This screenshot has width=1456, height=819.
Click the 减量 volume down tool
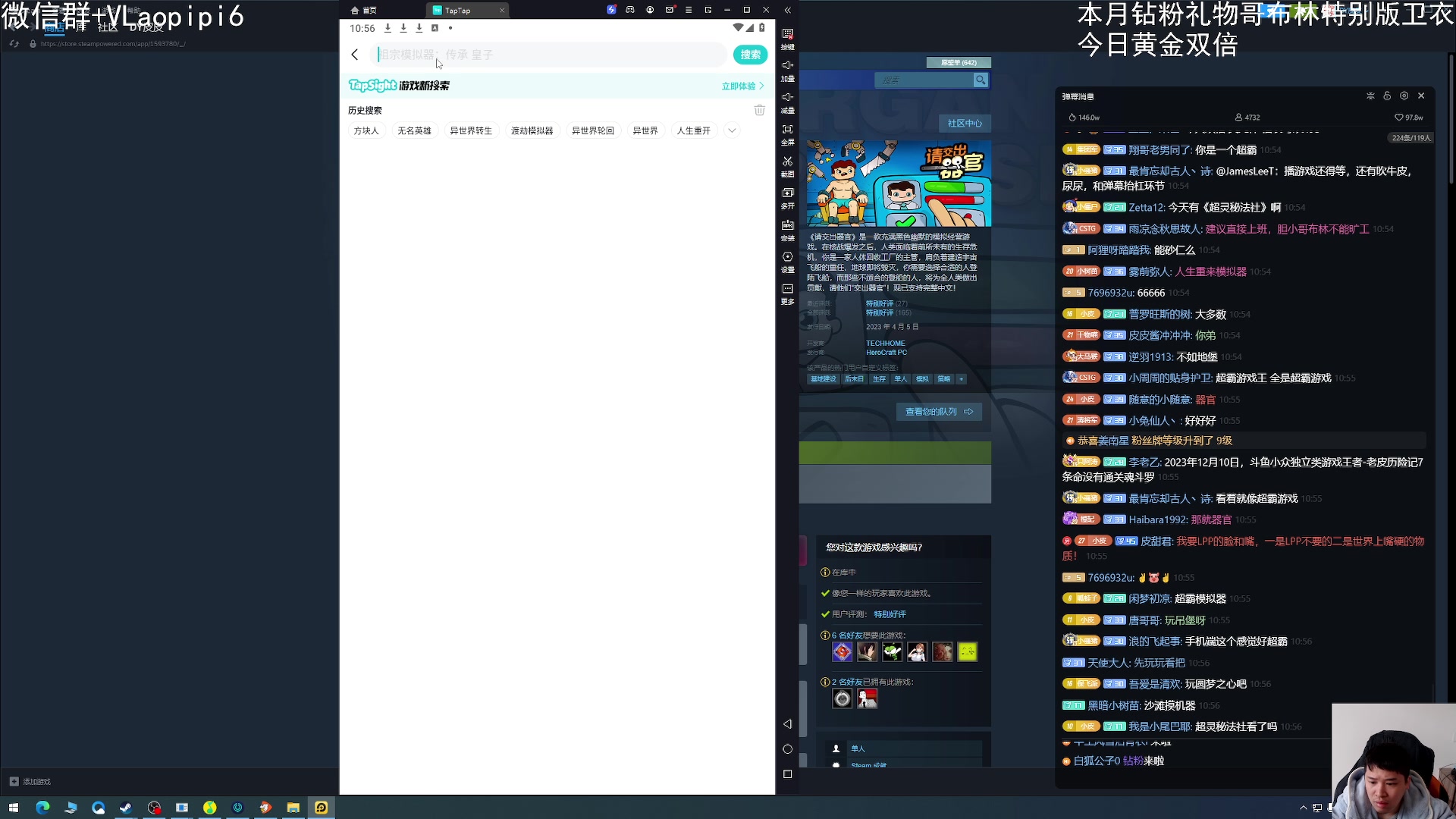coord(788,102)
